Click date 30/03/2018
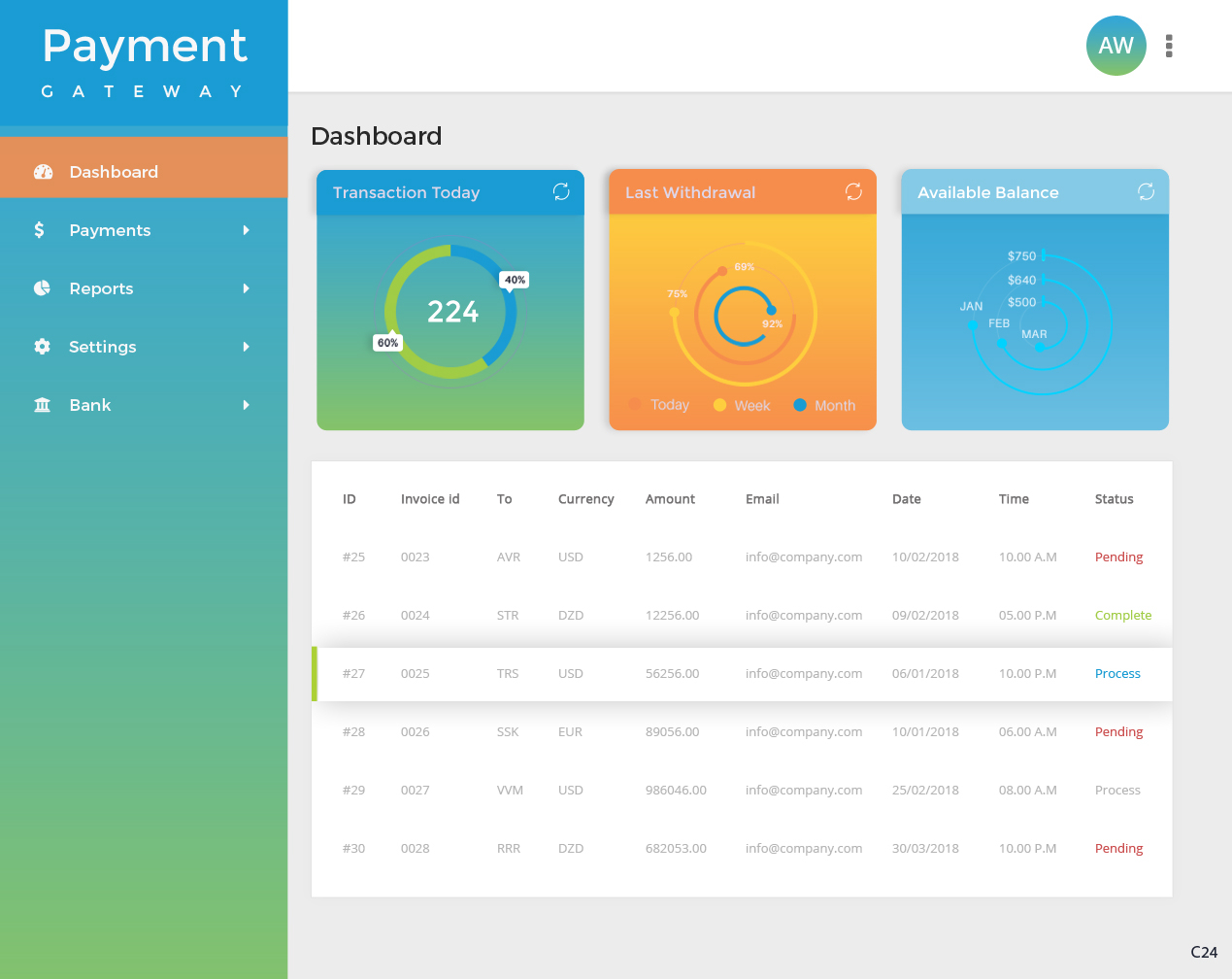 (925, 849)
